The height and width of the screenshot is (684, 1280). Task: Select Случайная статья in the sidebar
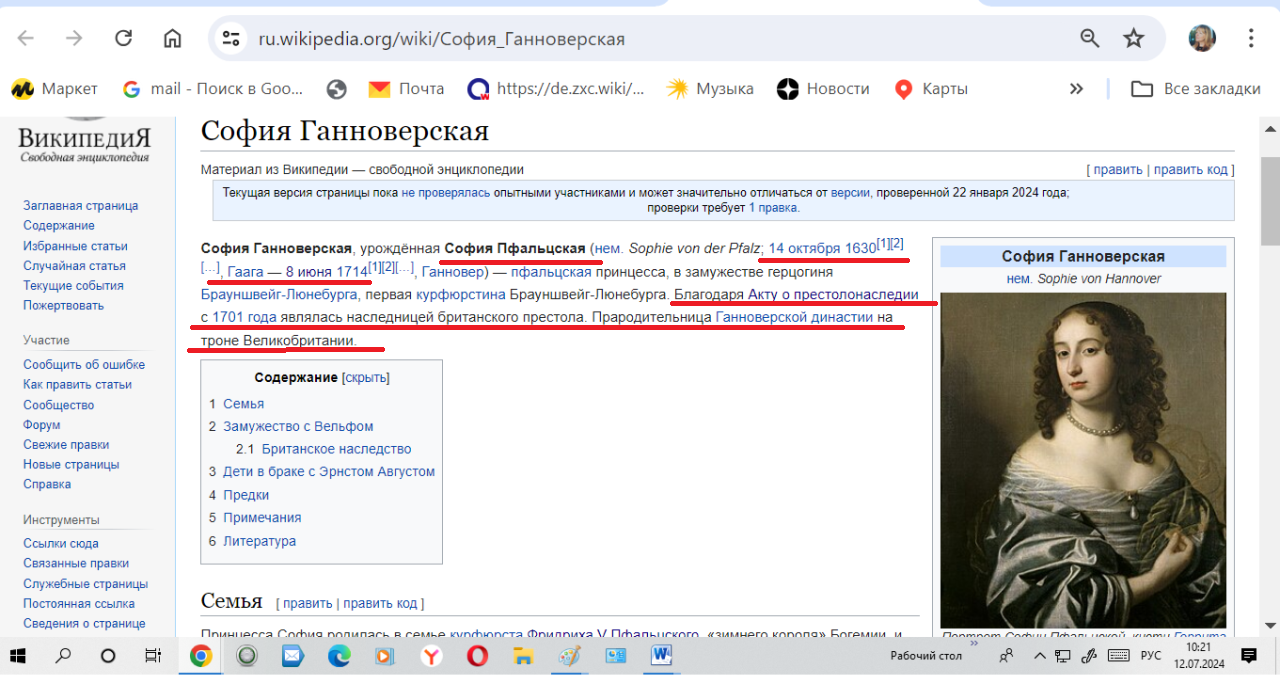74,266
